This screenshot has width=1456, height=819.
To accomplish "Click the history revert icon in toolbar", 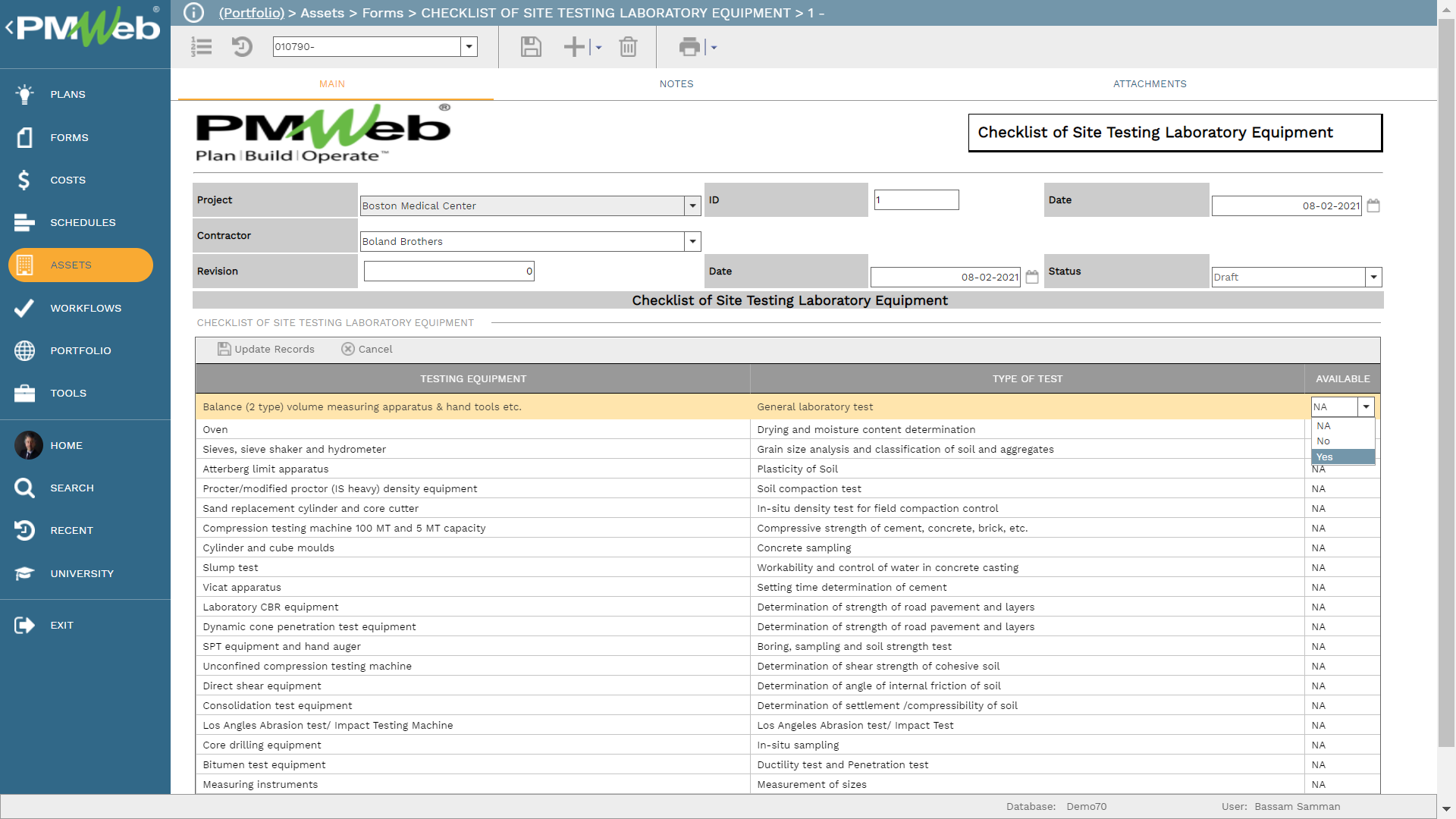I will point(242,47).
